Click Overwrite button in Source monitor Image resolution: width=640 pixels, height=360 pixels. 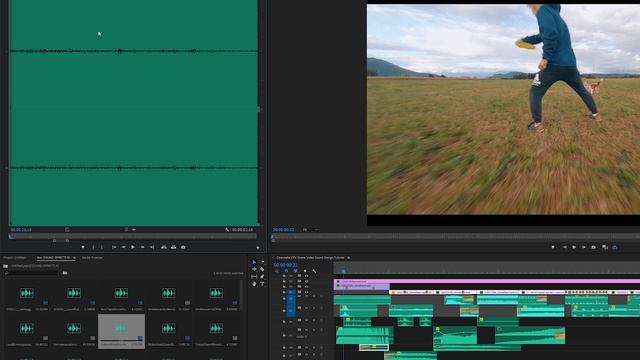pos(173,247)
